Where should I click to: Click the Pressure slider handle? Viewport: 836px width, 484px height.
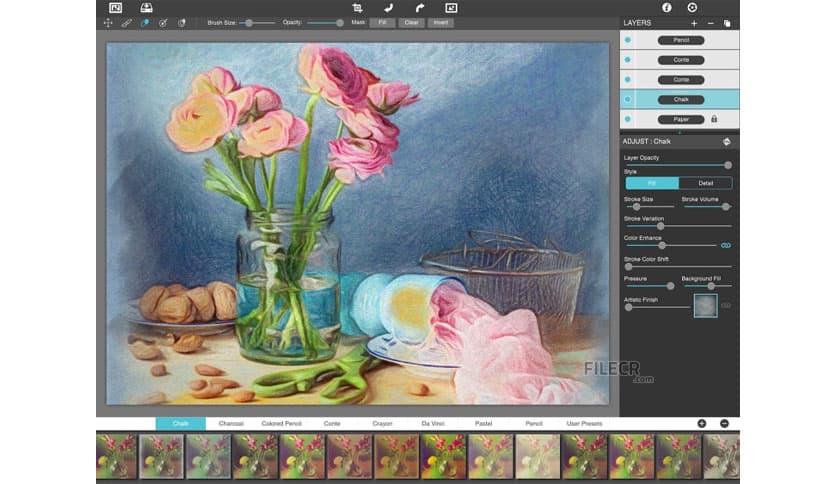[x=670, y=286]
